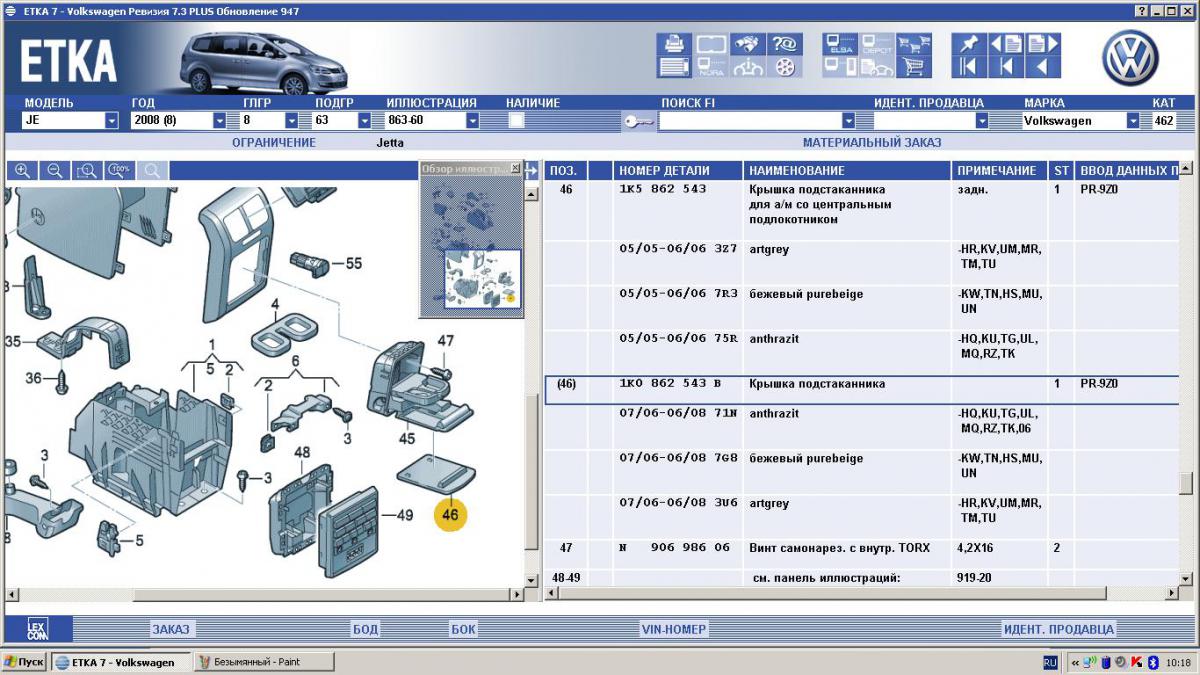Open the Kaspersky tray icon
This screenshot has height=675, width=1200.
coord(1136,662)
